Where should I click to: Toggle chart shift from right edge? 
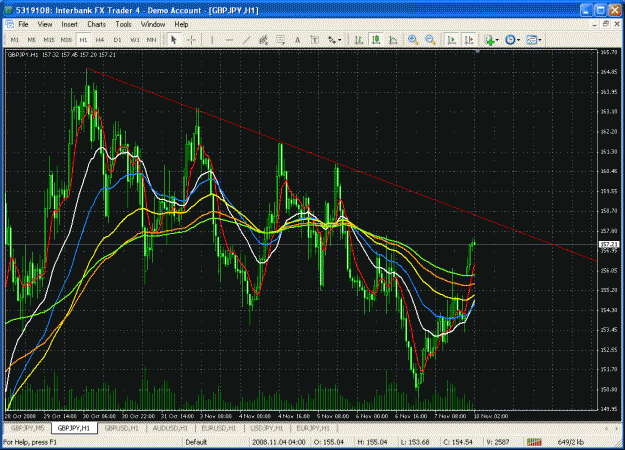[x=469, y=40]
